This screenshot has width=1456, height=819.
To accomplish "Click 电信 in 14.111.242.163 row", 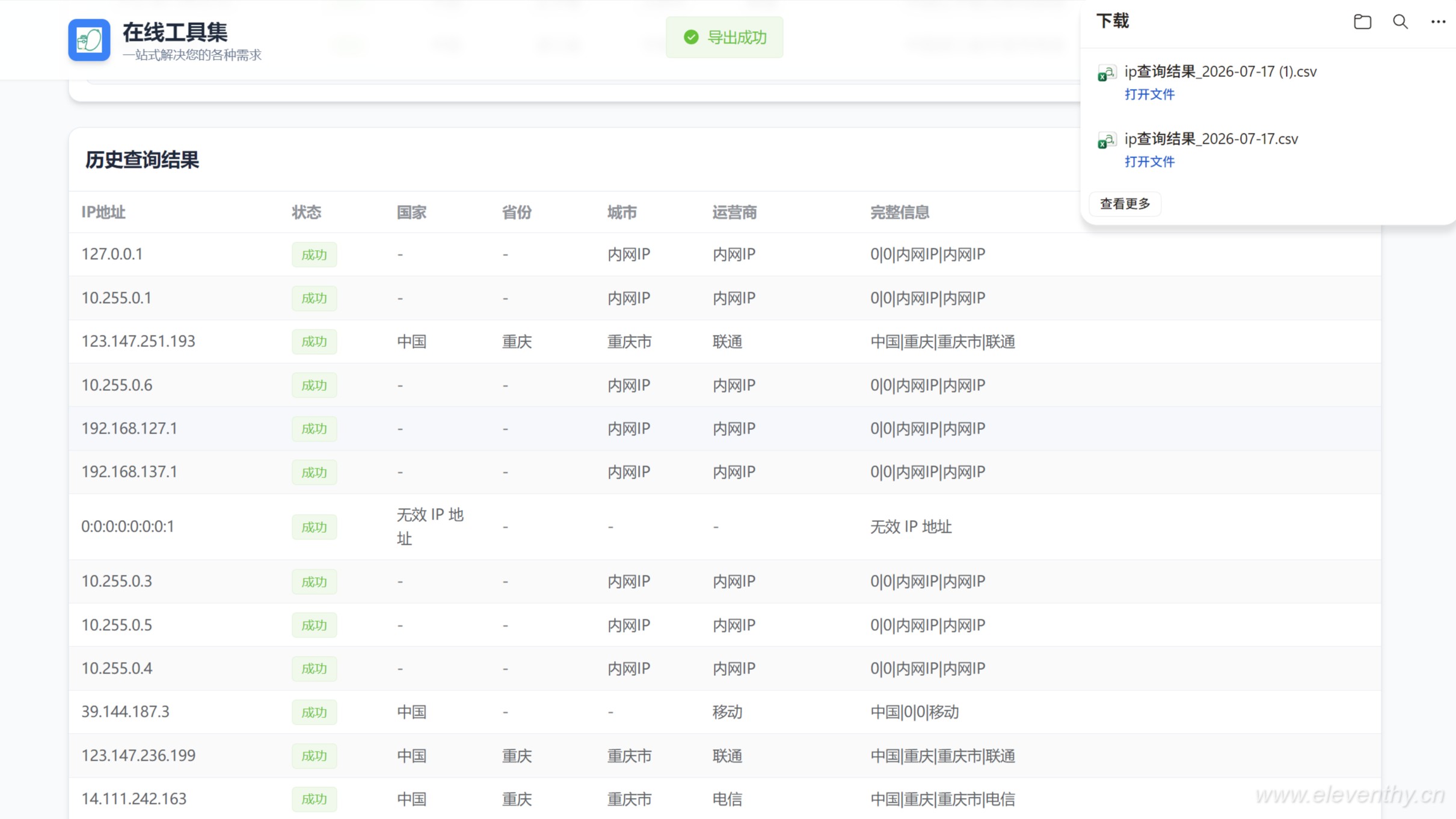I will tap(727, 799).
